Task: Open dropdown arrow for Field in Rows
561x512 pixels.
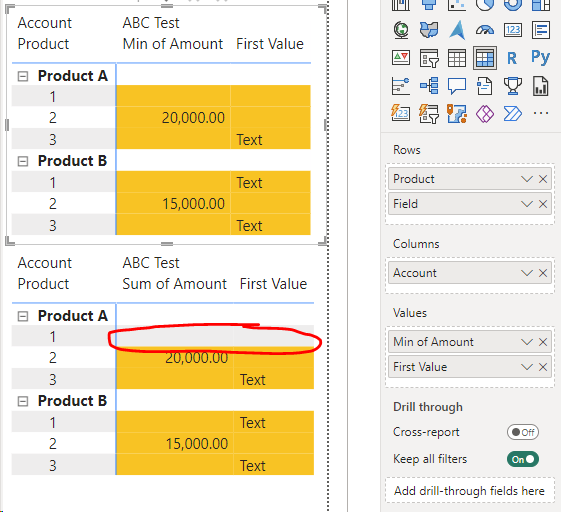Action: pyautogui.click(x=527, y=204)
